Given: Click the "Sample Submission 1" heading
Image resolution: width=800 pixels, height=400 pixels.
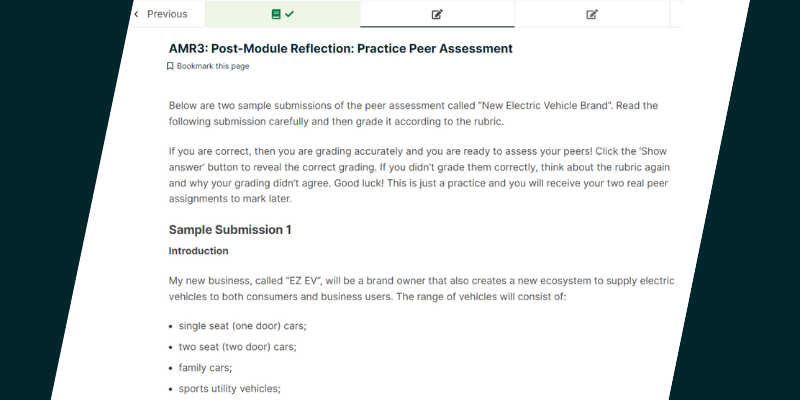Looking at the screenshot, I should tap(230, 229).
